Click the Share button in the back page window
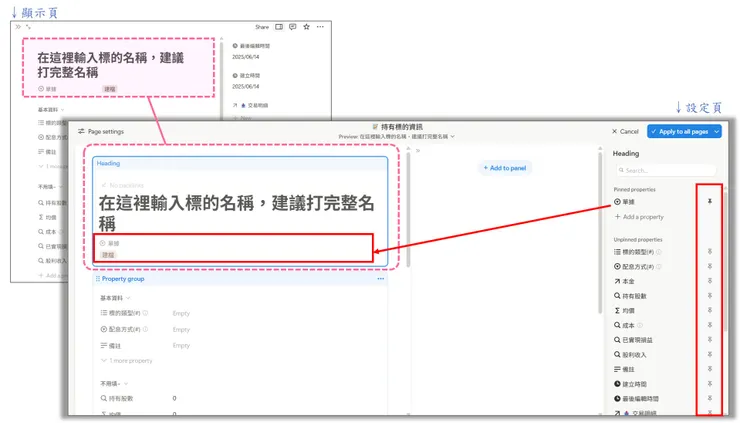 262,27
